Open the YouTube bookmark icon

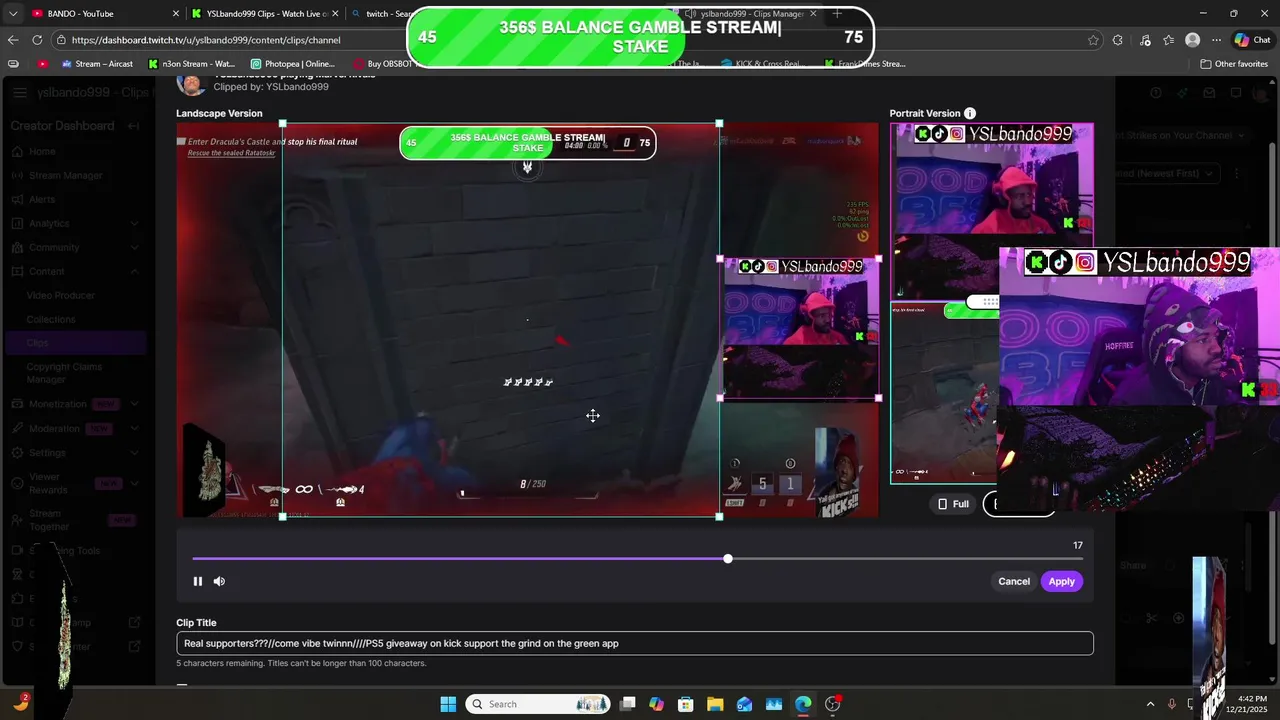tap(43, 64)
